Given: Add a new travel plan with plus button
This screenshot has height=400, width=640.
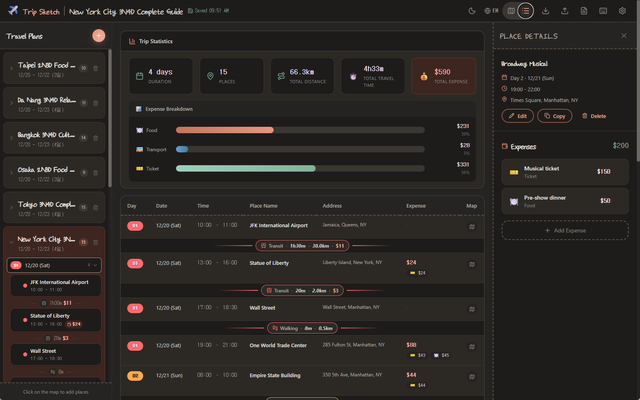Looking at the screenshot, I should pyautogui.click(x=98, y=36).
